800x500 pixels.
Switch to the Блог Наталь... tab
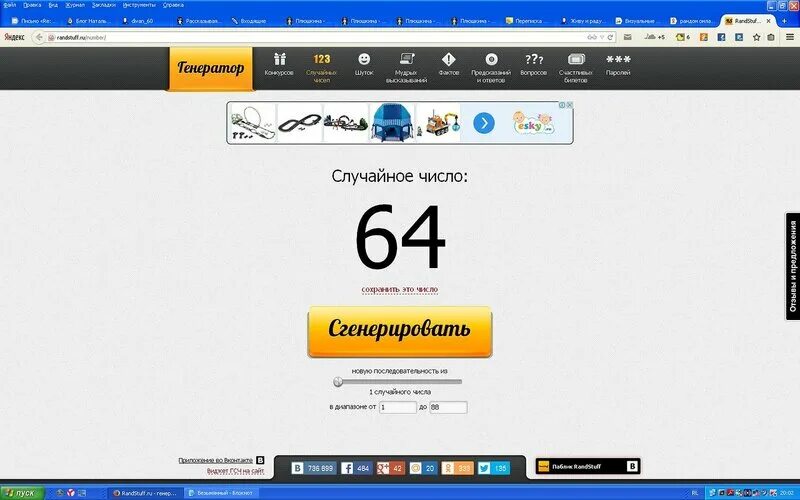click(90, 21)
